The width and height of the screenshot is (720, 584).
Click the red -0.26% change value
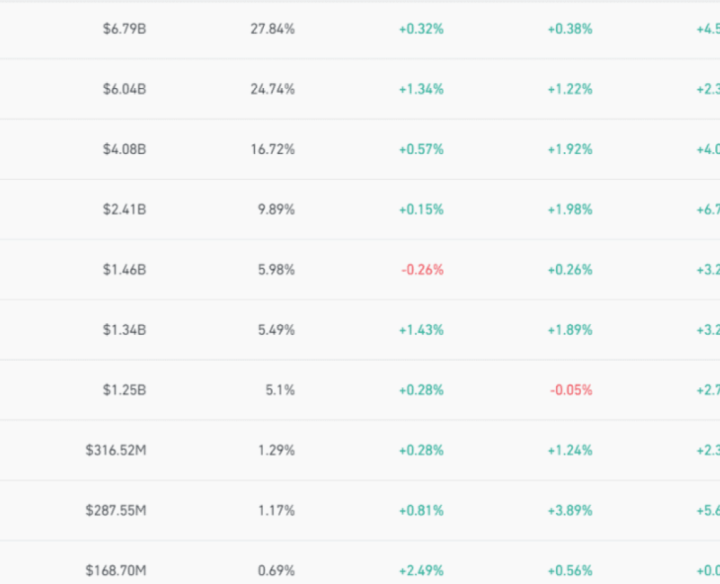click(x=422, y=269)
